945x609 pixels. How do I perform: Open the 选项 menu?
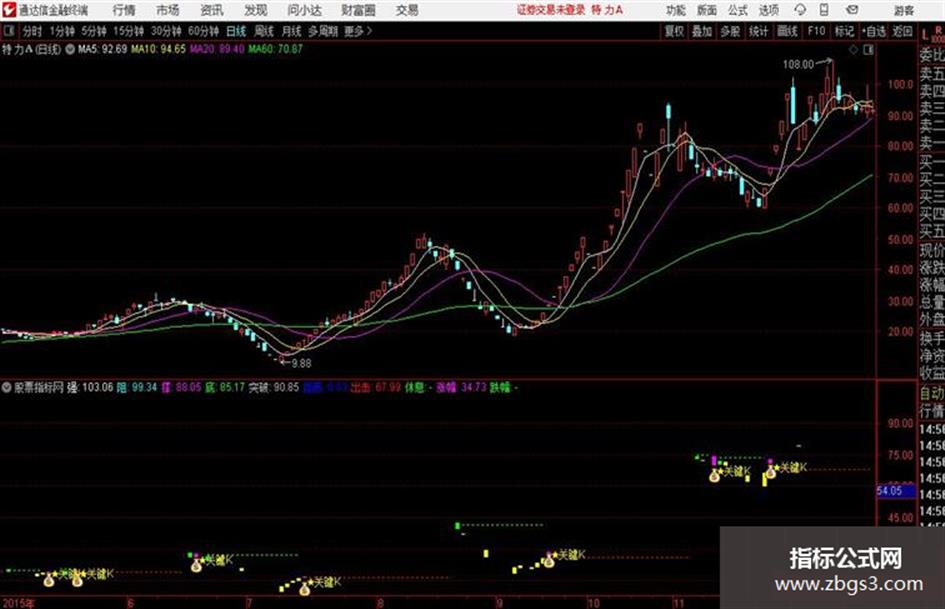pyautogui.click(x=768, y=10)
